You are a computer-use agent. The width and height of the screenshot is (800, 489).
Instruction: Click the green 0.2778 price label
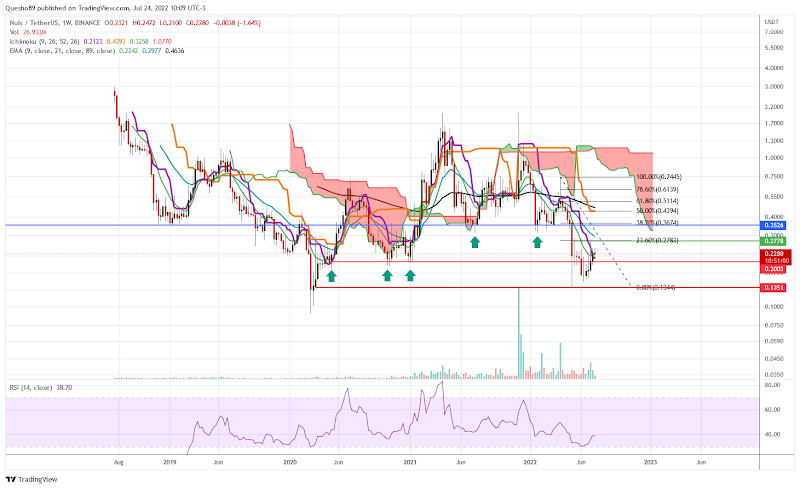click(x=773, y=241)
